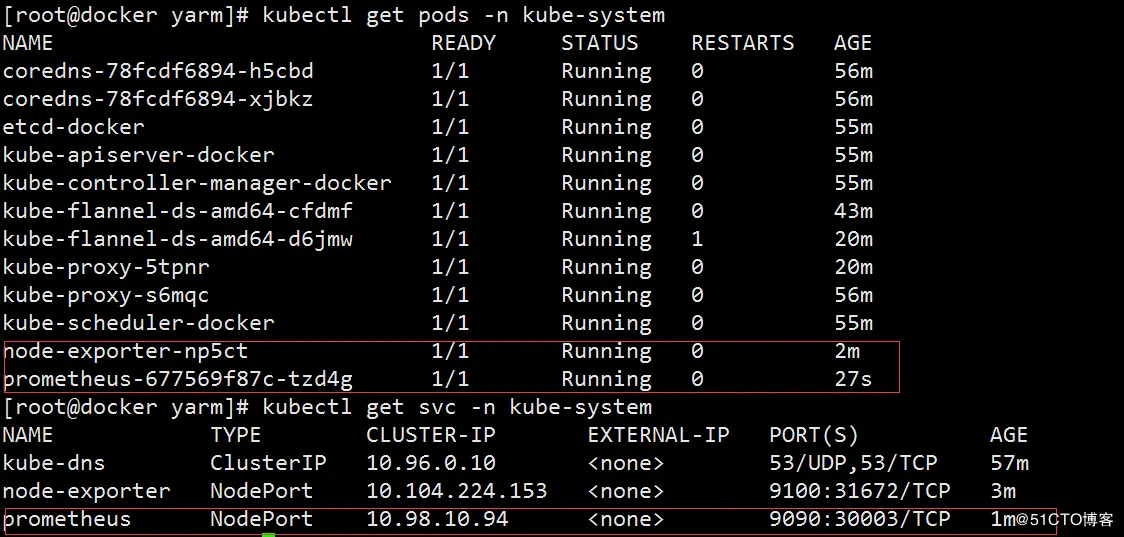The height and width of the screenshot is (537, 1124).
Task: Click the kube-flannel-ds-amd64-d6jmw pod row
Action: (x=438, y=239)
